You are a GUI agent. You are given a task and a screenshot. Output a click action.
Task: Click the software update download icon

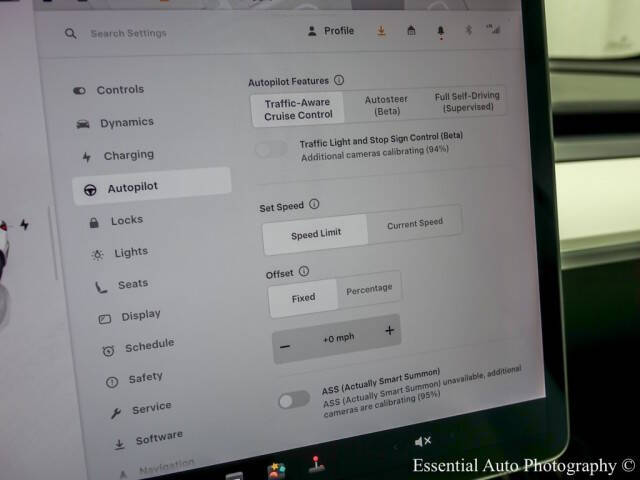381,31
